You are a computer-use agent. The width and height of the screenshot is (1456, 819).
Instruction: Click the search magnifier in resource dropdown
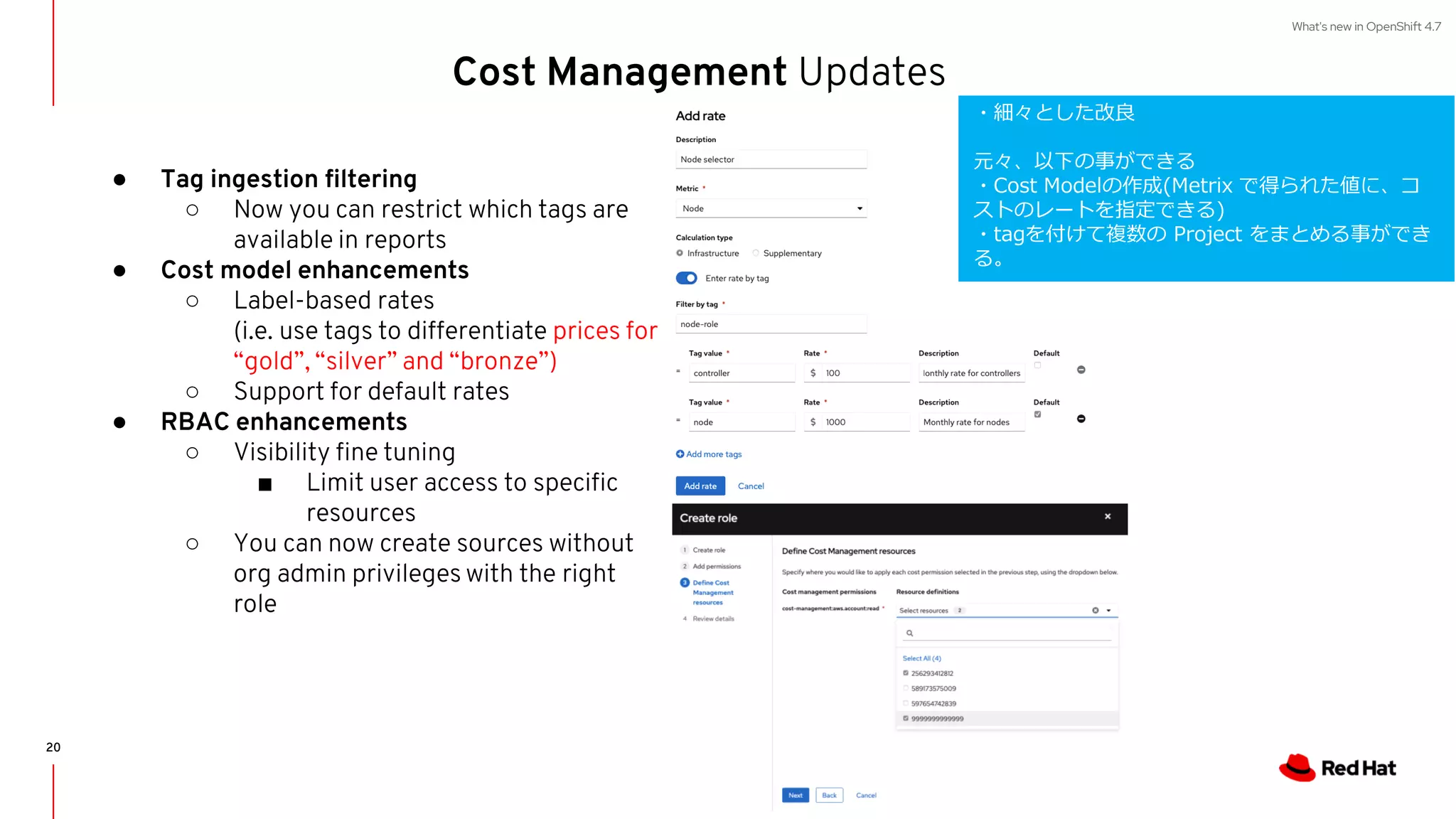(x=909, y=633)
